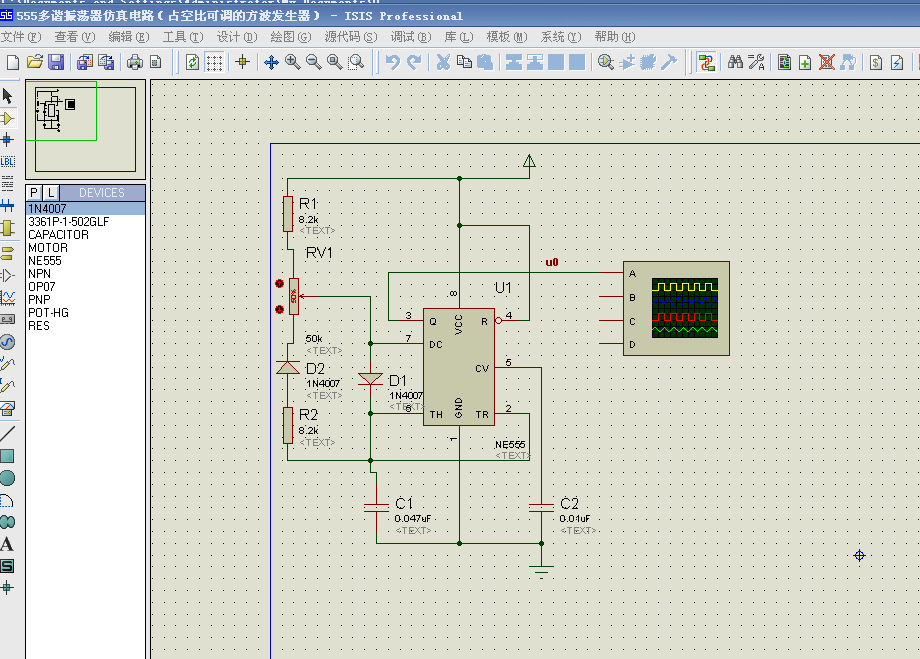
Task: Select 1N4007 in the devices list
Action: (x=86, y=208)
